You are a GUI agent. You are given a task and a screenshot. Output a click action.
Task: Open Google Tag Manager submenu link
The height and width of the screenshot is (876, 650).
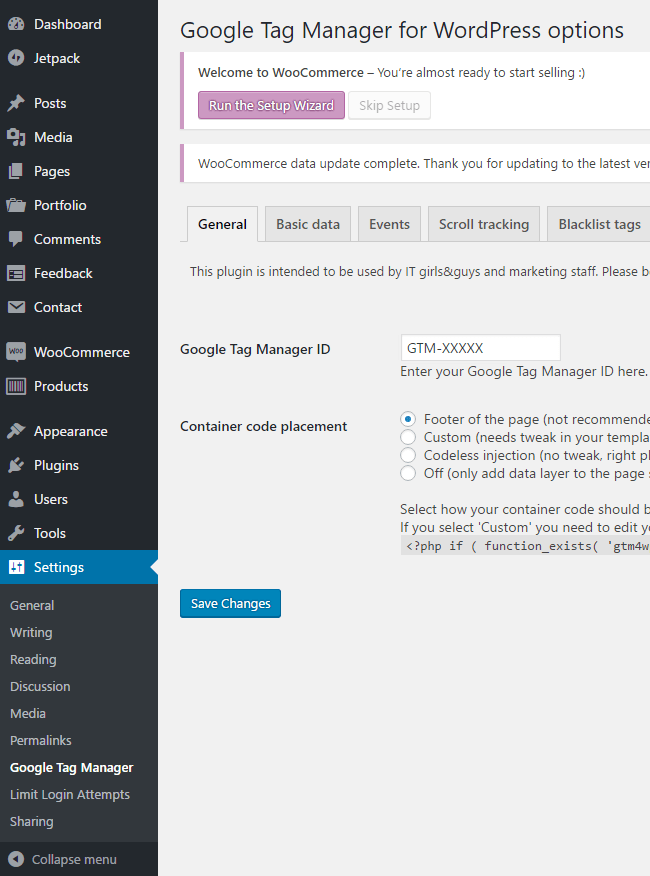click(72, 768)
